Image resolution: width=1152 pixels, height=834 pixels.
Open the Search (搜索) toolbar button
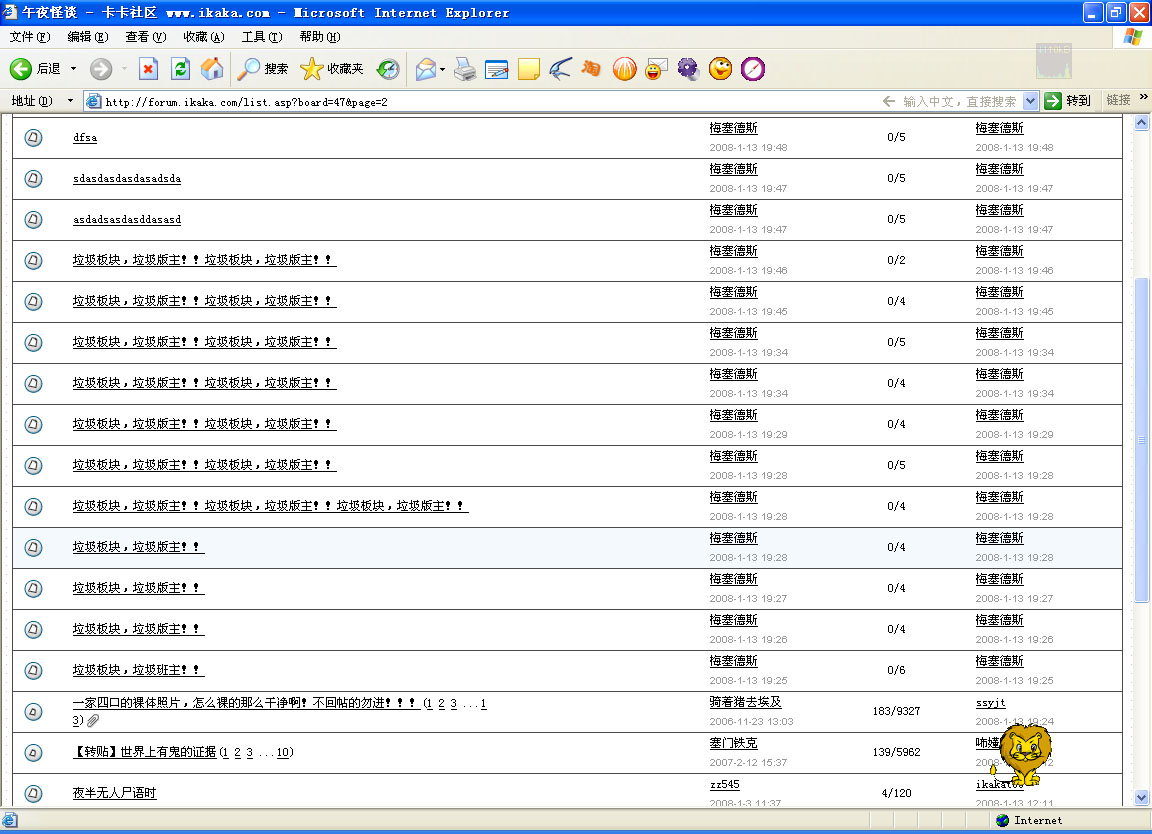pos(262,69)
